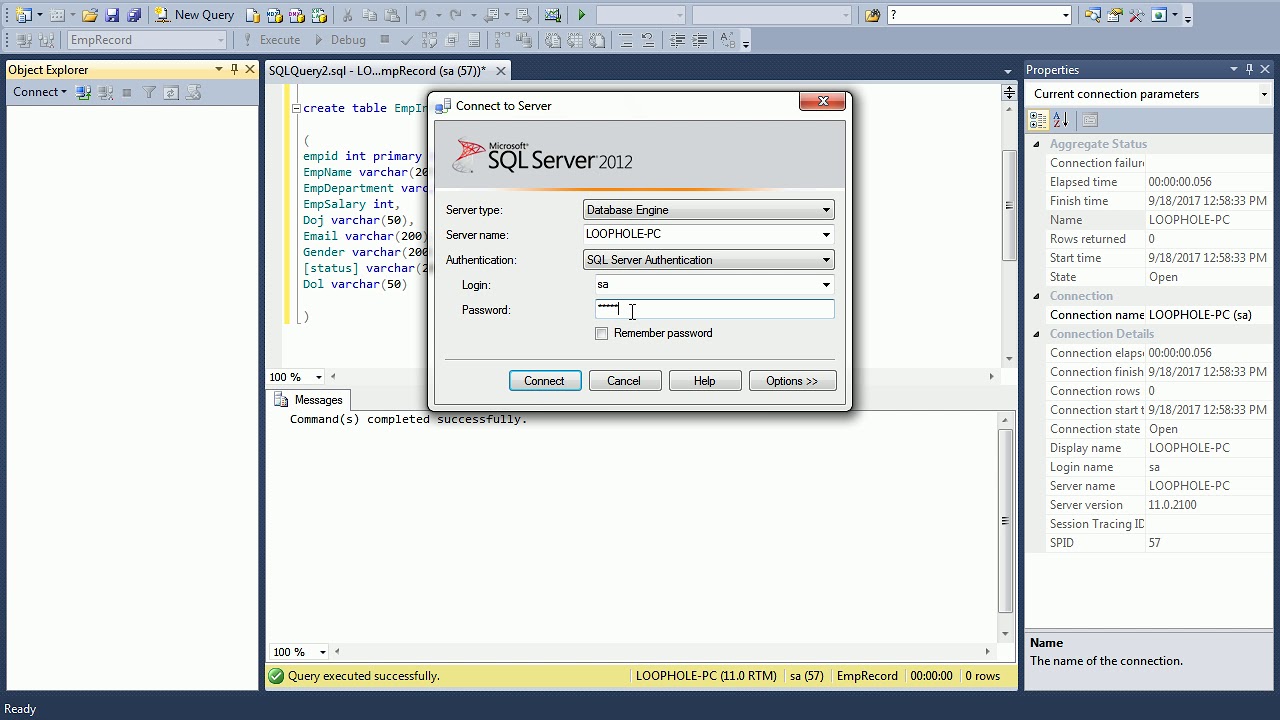Open the EmpRecord database dropdown
This screenshot has height=720, width=1280.
[220, 40]
